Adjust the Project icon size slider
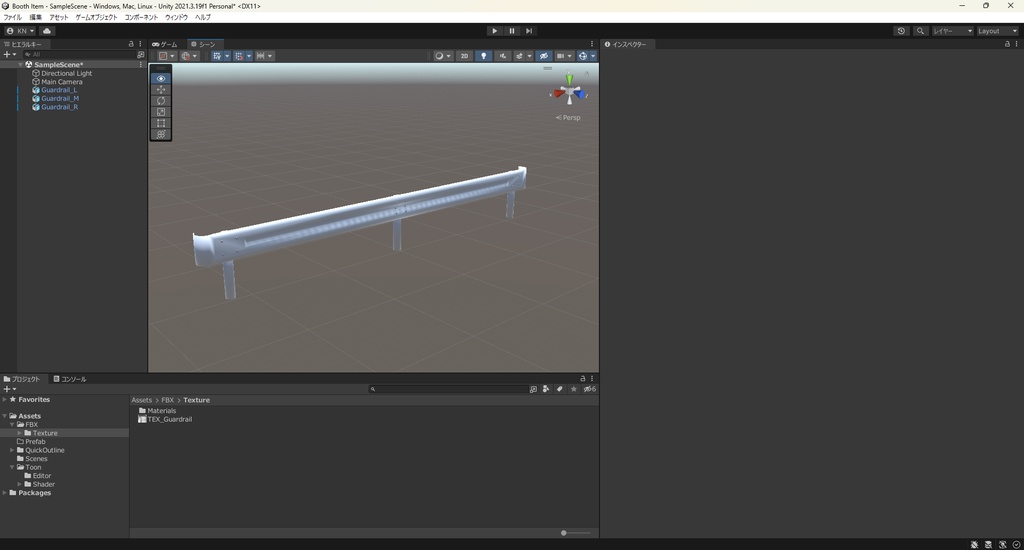The height and width of the screenshot is (550, 1024). pos(575,533)
